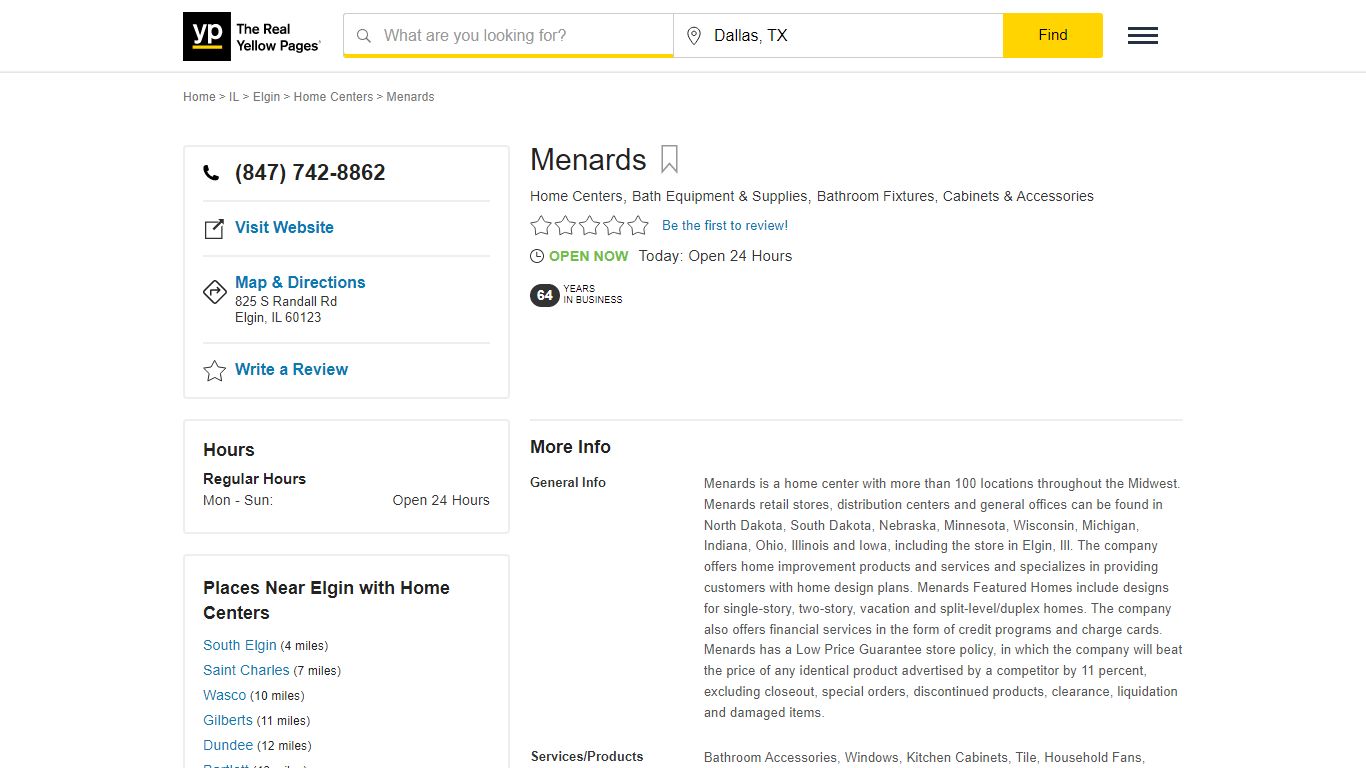Open the Elgin breadcrumb link
Image resolution: width=1366 pixels, height=768 pixels.
point(266,97)
